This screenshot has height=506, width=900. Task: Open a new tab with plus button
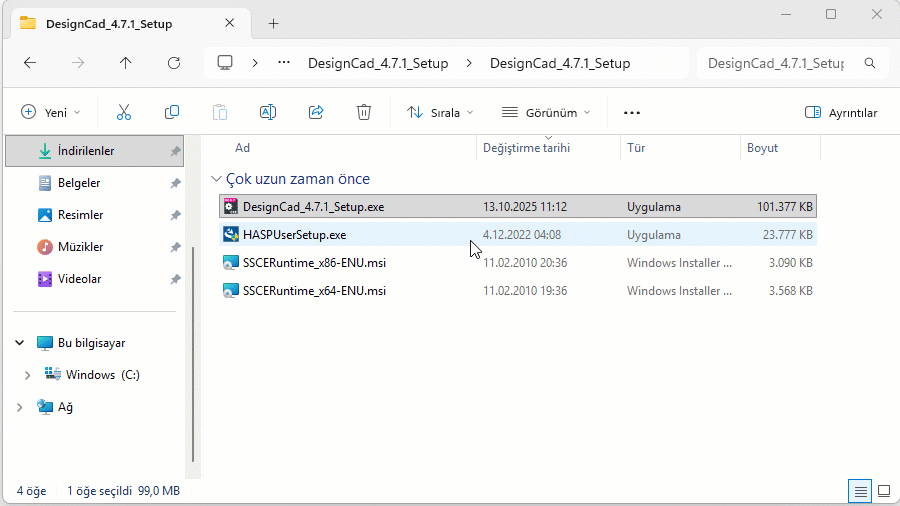273,23
